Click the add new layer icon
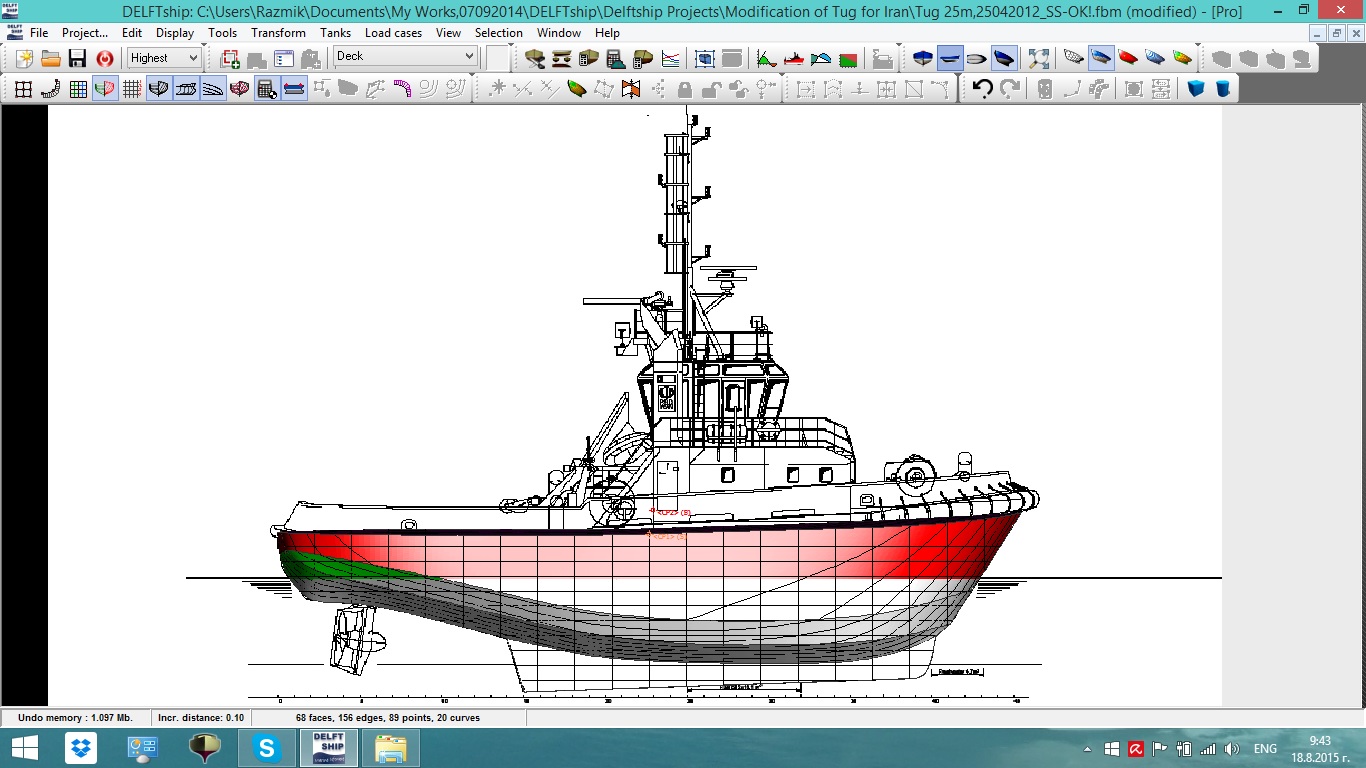 click(x=230, y=58)
